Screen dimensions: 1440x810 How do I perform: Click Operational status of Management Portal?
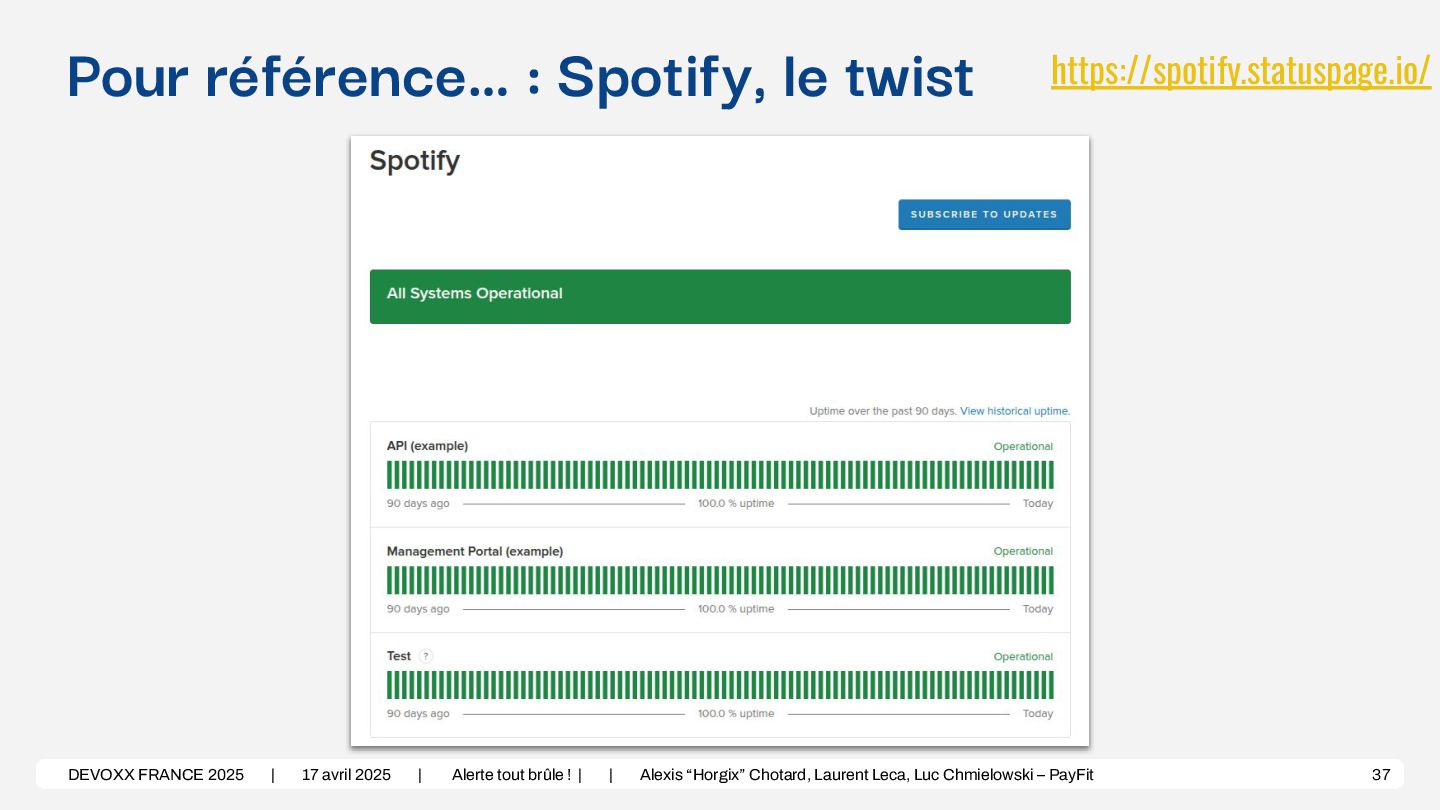(x=1023, y=551)
